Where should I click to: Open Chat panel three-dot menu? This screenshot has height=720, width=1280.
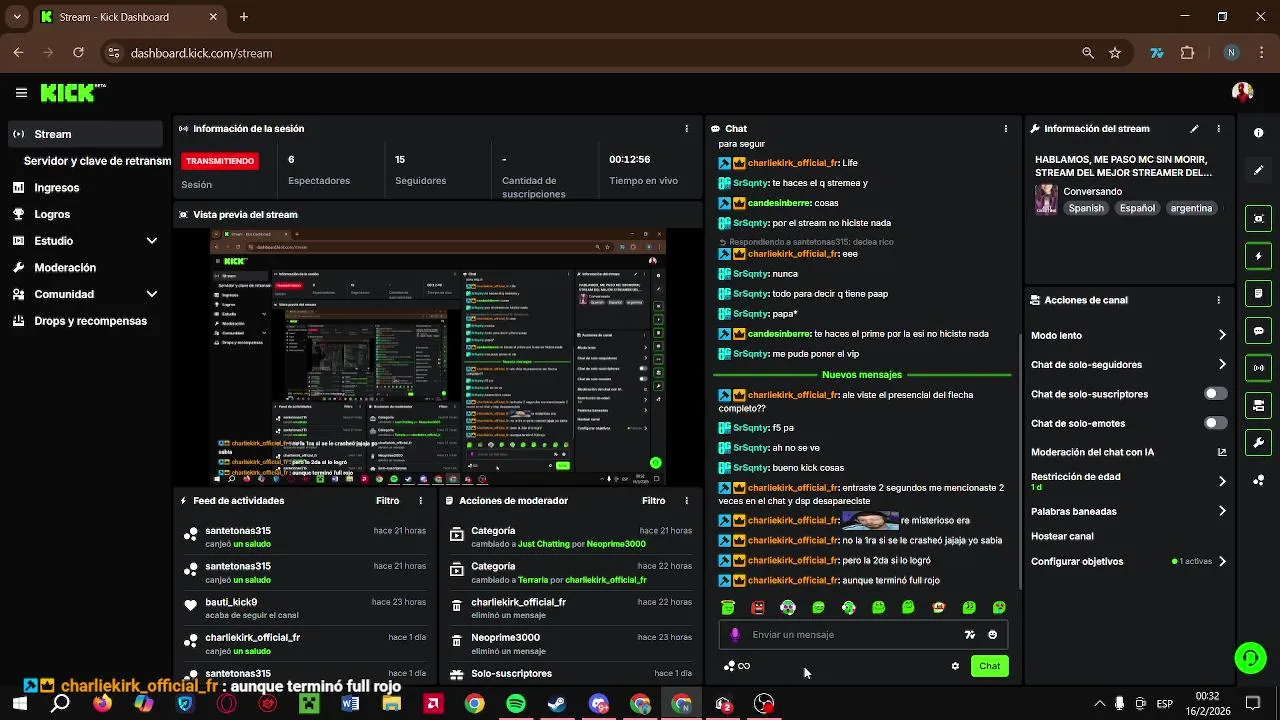[x=1005, y=129]
